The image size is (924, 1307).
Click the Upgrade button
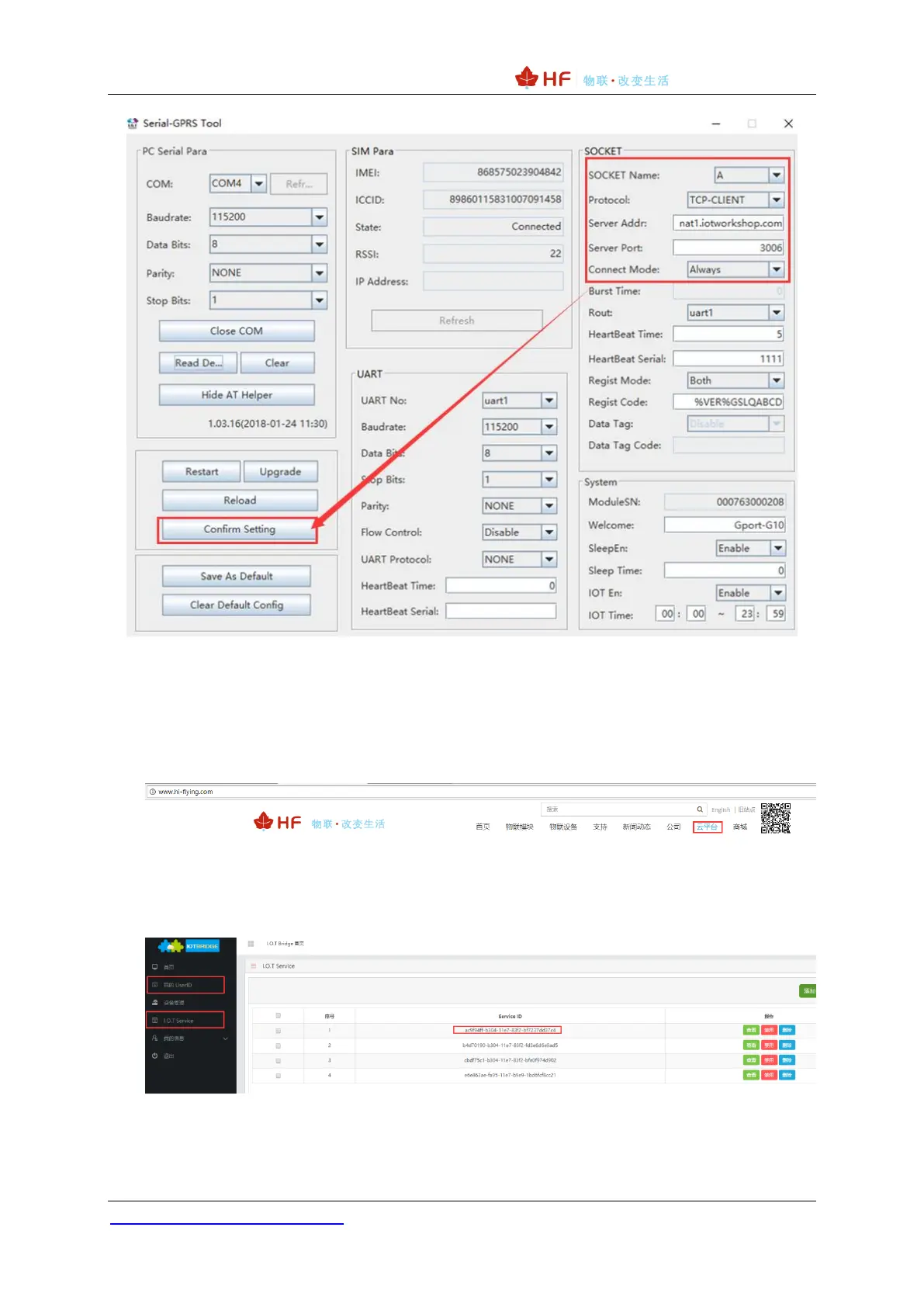(280, 472)
